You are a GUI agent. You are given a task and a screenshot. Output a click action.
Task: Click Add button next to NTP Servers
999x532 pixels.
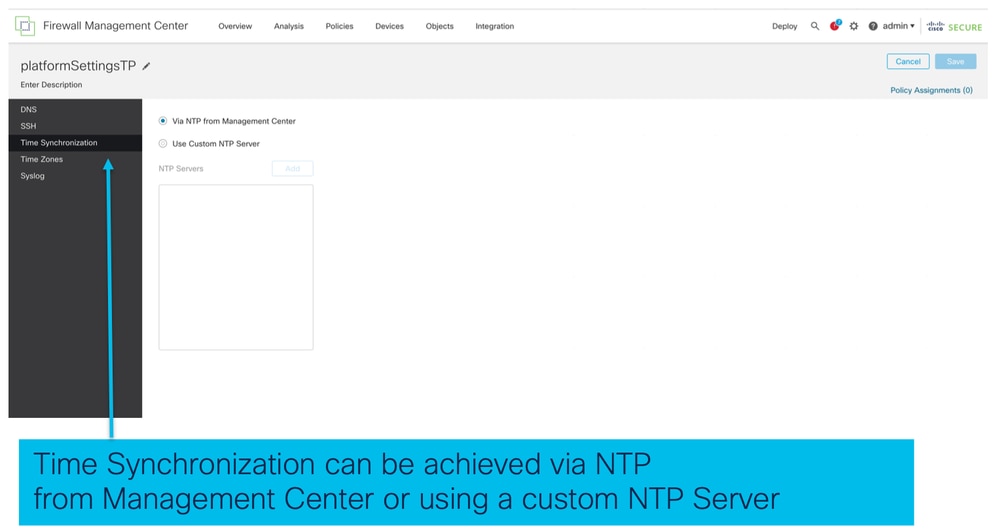(x=292, y=168)
